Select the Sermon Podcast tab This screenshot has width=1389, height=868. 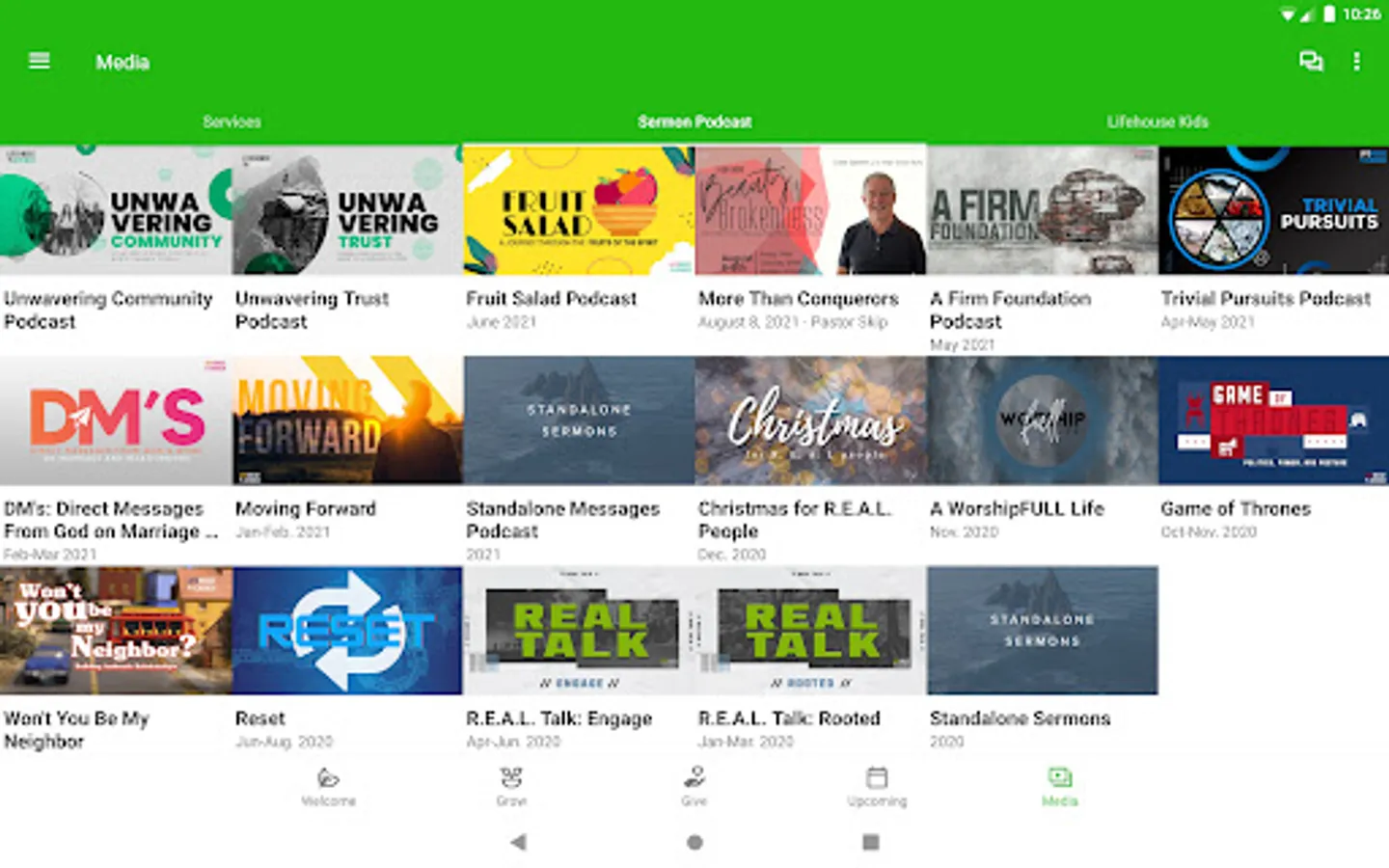(x=694, y=122)
